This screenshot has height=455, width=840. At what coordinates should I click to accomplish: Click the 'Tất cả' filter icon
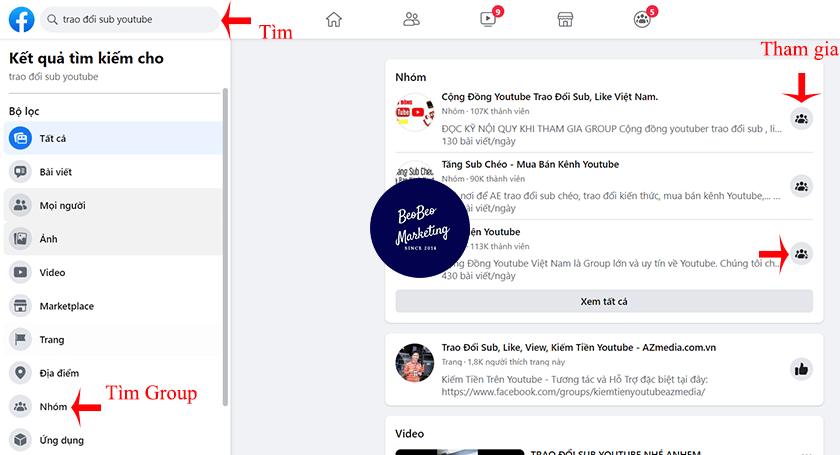click(20, 138)
